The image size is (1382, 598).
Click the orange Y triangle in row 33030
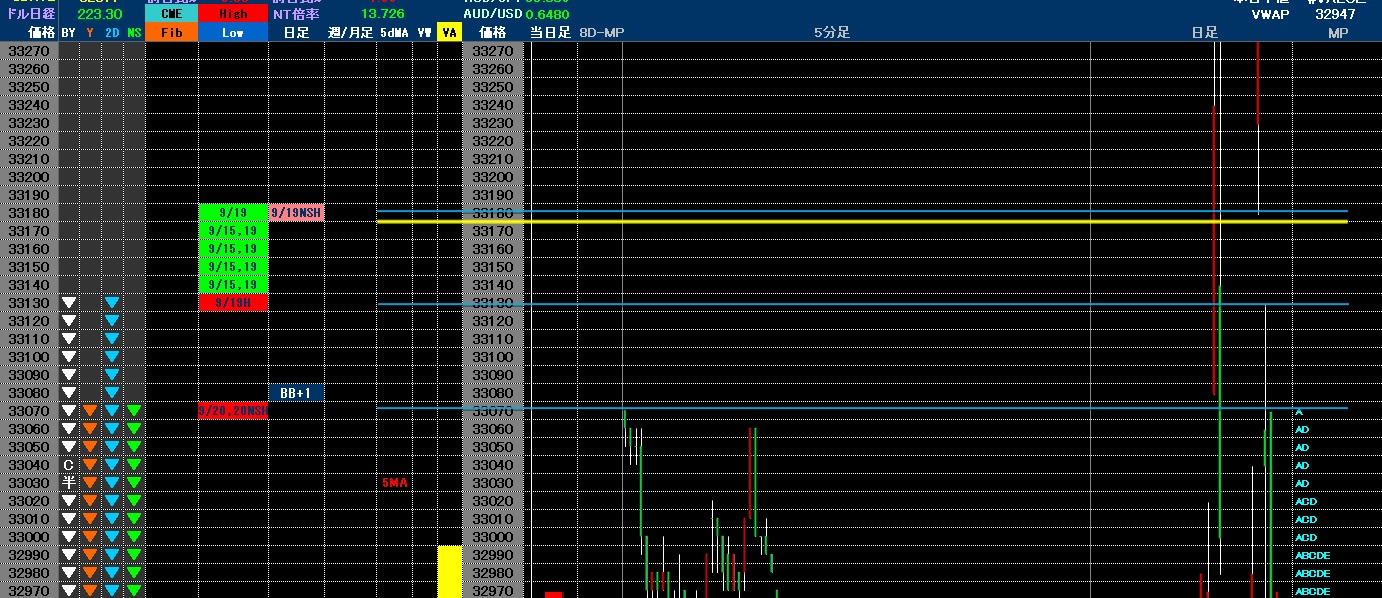pos(90,483)
